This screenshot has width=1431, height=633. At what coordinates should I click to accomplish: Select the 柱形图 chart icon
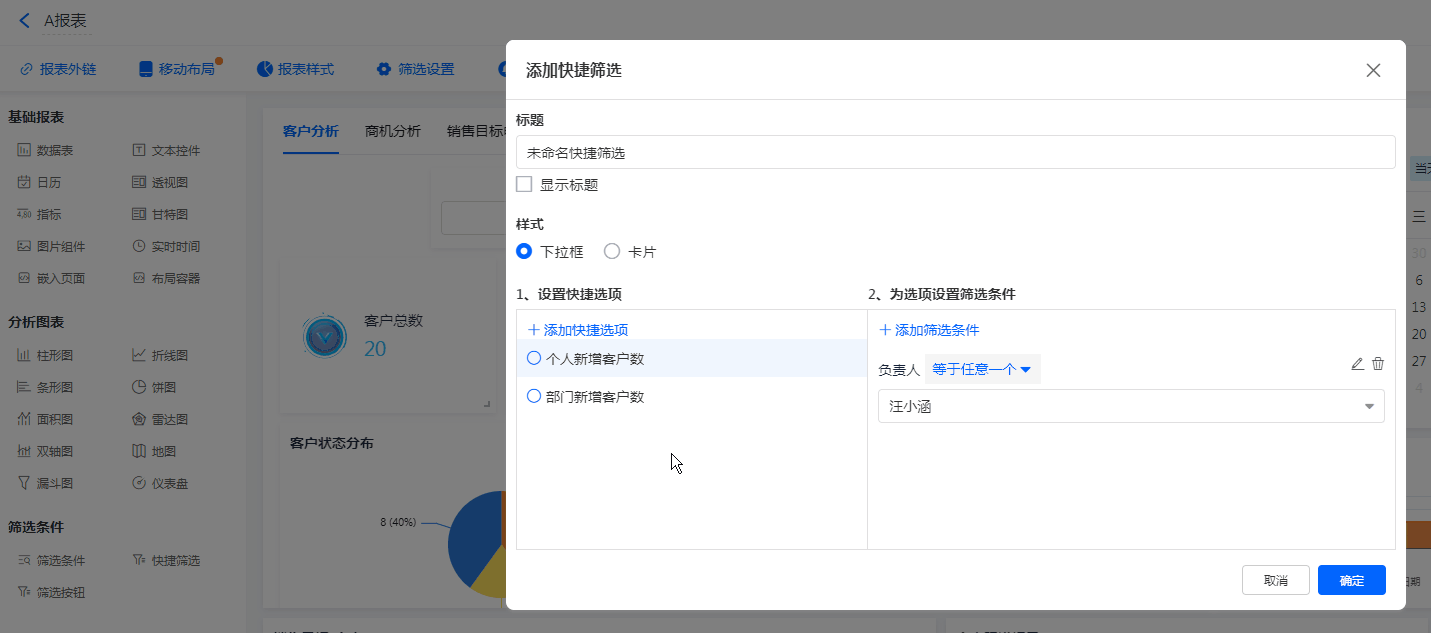click(24, 355)
